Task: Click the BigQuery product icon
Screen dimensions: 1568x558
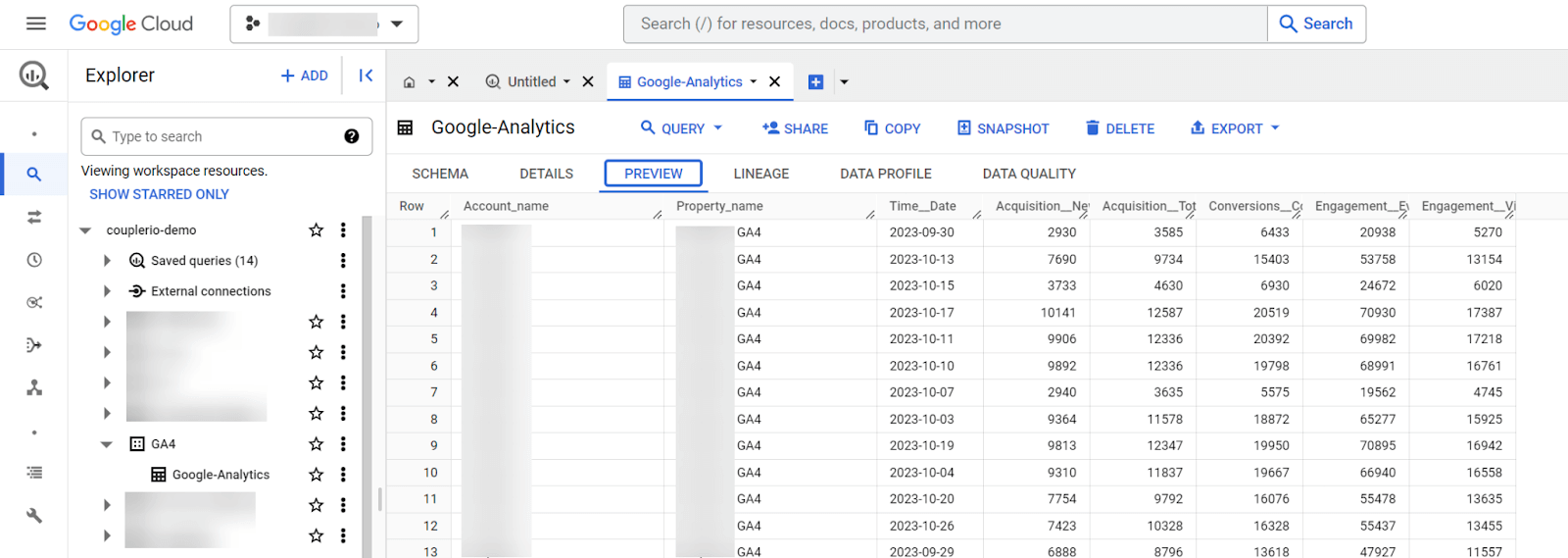Action: point(34,76)
